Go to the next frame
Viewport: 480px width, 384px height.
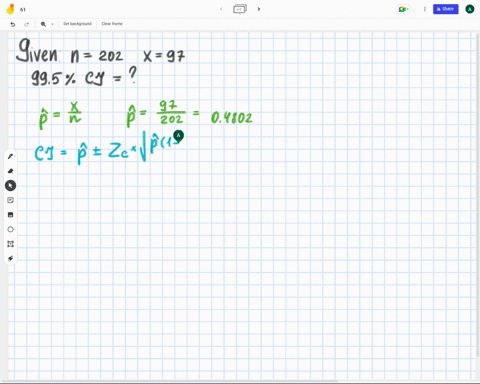pos(259,9)
